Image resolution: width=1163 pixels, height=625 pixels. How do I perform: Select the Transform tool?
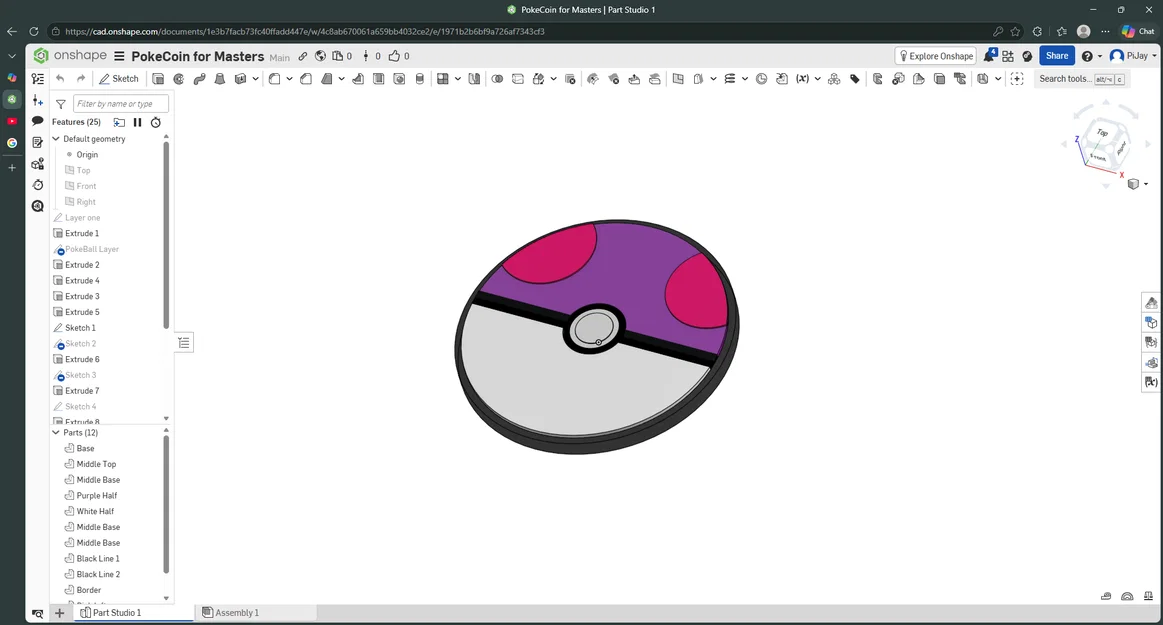point(538,79)
